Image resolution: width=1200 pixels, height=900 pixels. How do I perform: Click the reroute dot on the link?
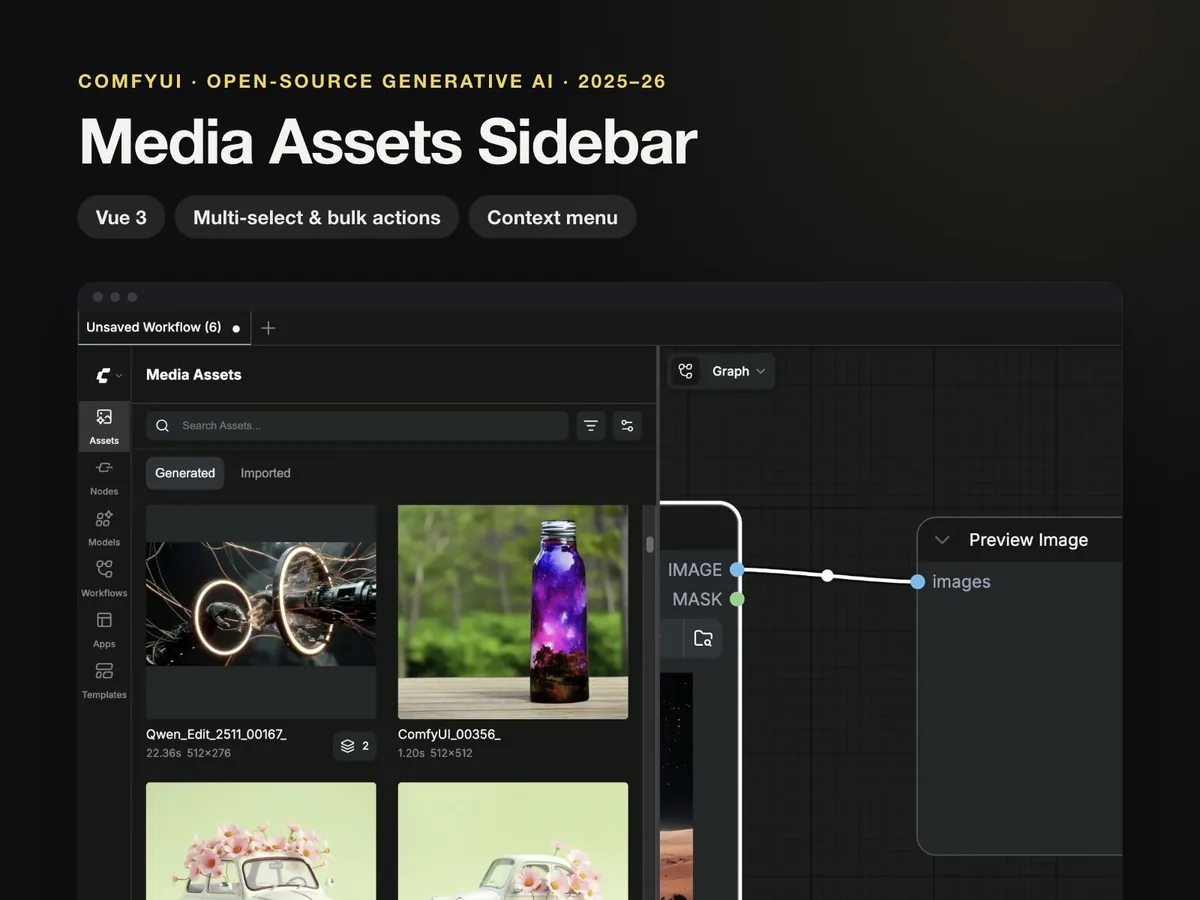(827, 575)
